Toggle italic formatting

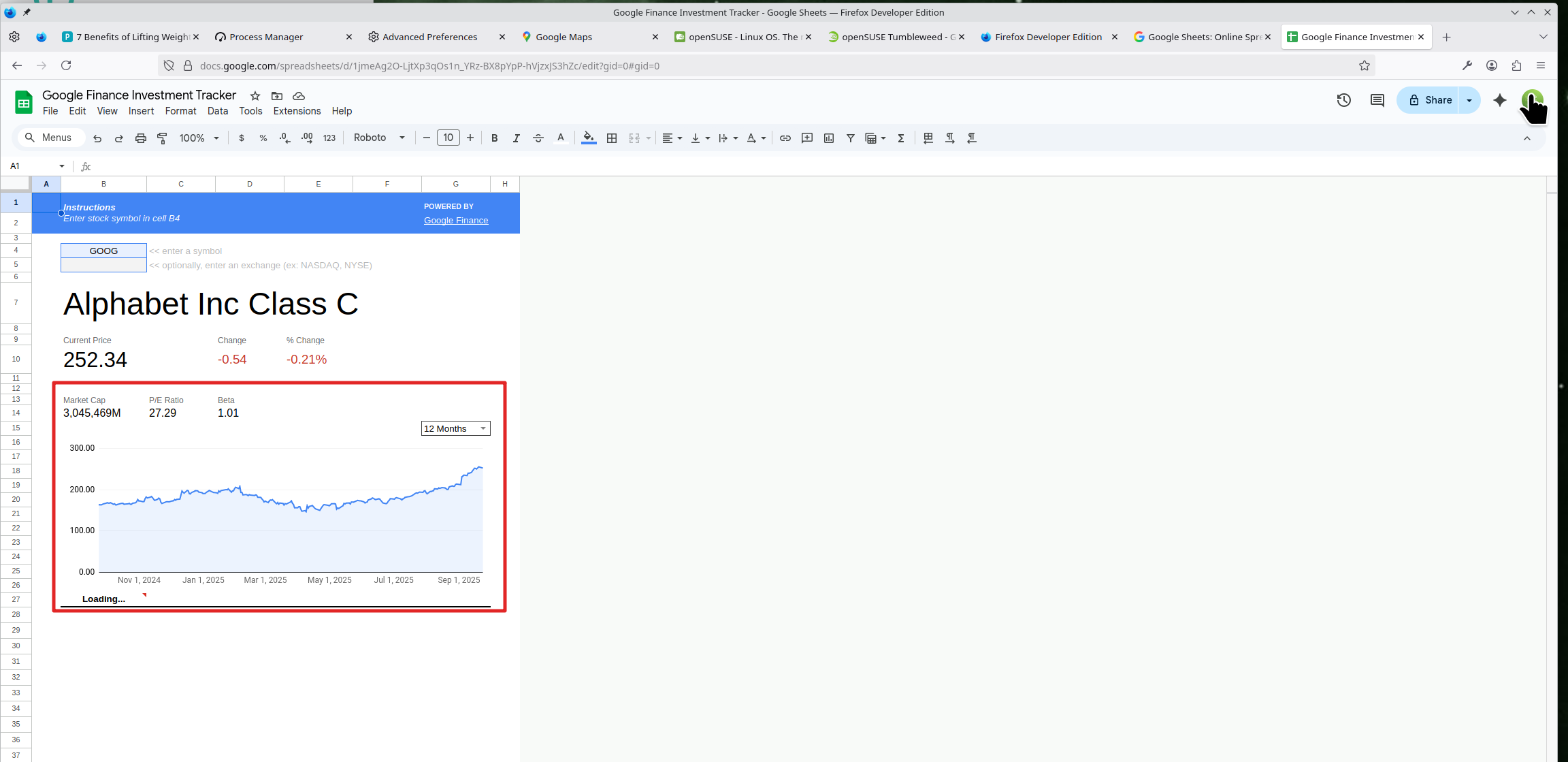[516, 138]
